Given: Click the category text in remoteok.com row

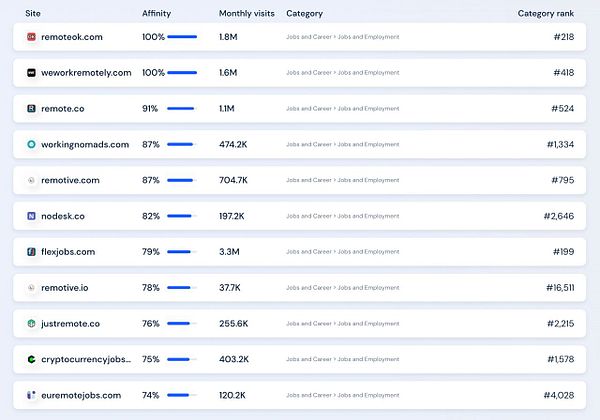Looking at the screenshot, I should (343, 37).
